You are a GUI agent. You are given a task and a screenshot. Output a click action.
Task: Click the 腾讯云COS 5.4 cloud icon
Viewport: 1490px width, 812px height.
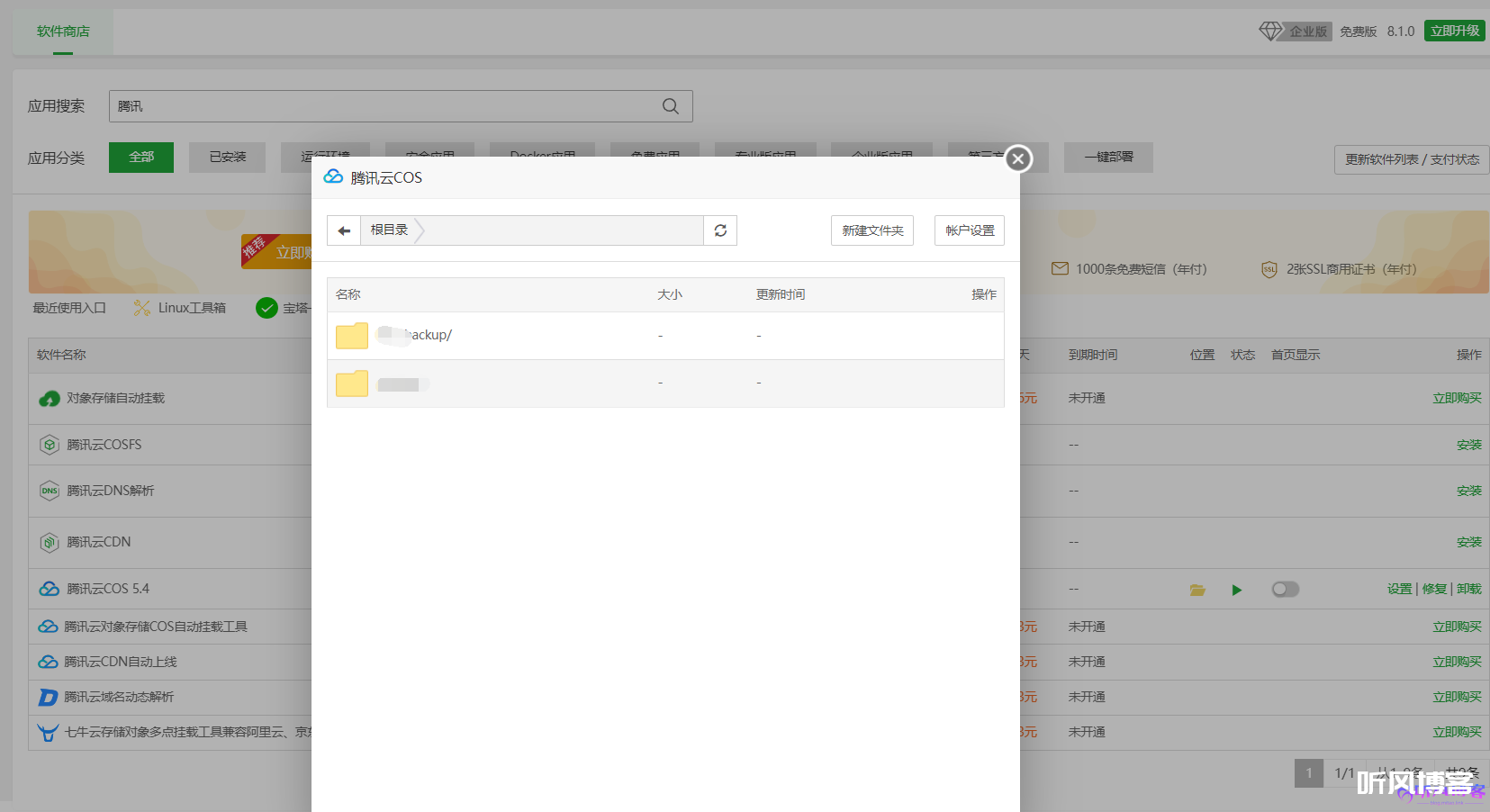click(x=50, y=589)
